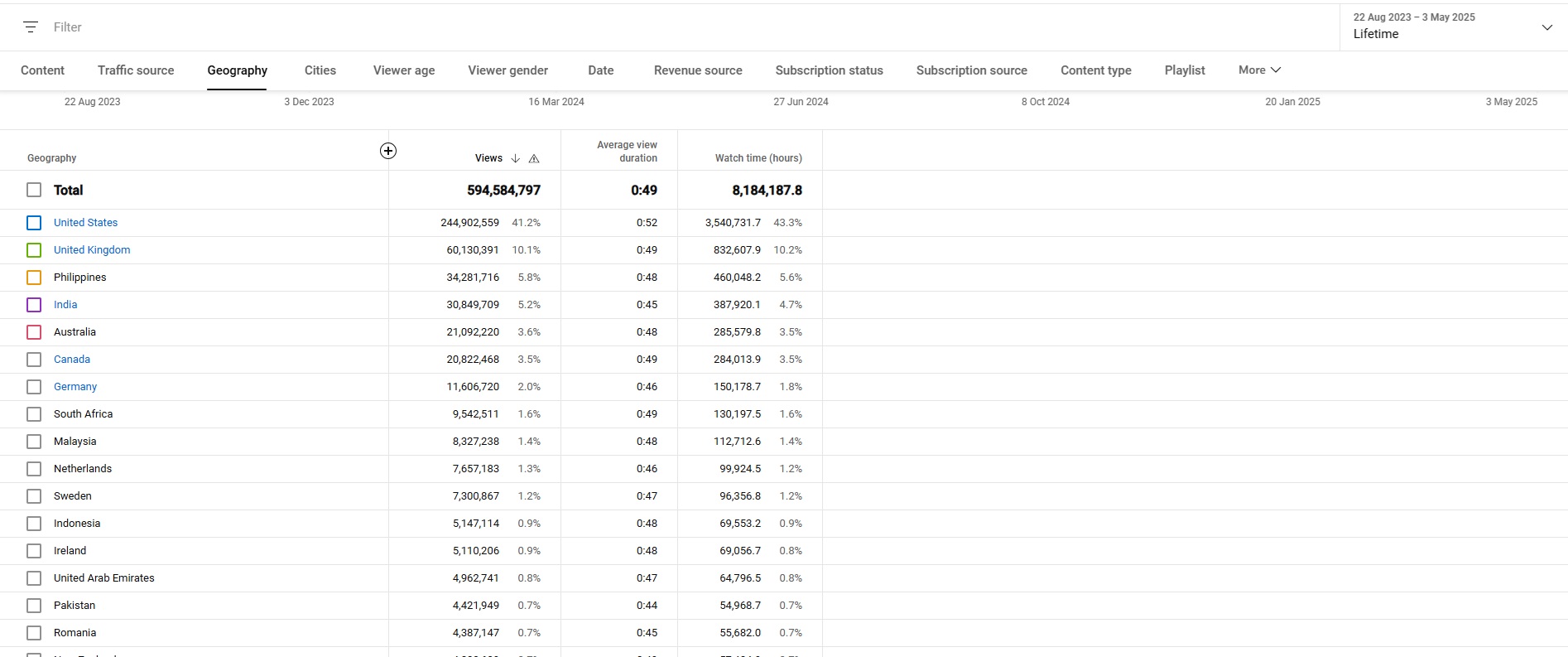This screenshot has height=657, width=1568.
Task: Open the Lifetime date range dropdown
Action: click(x=1453, y=27)
